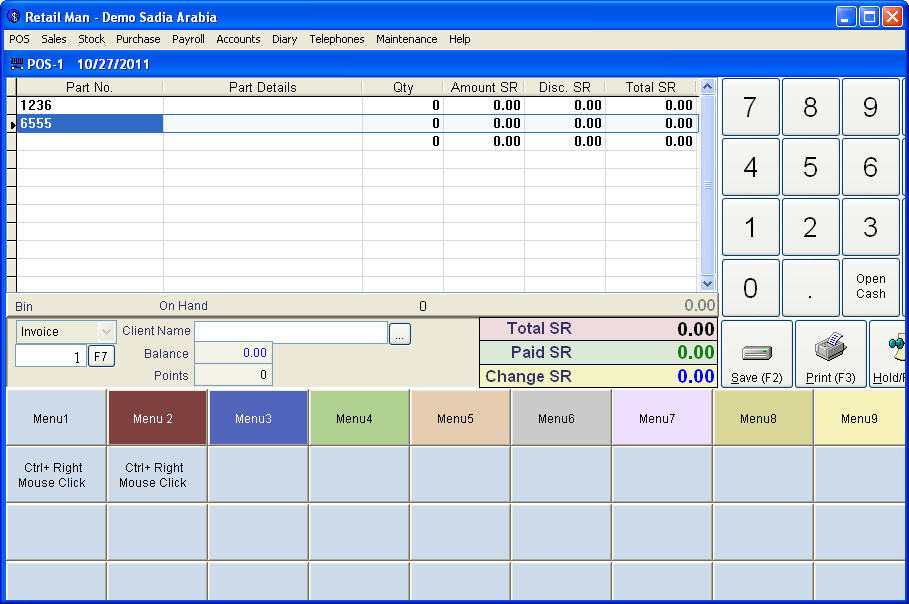
Task: Open the Accounts menu
Action: 238,39
